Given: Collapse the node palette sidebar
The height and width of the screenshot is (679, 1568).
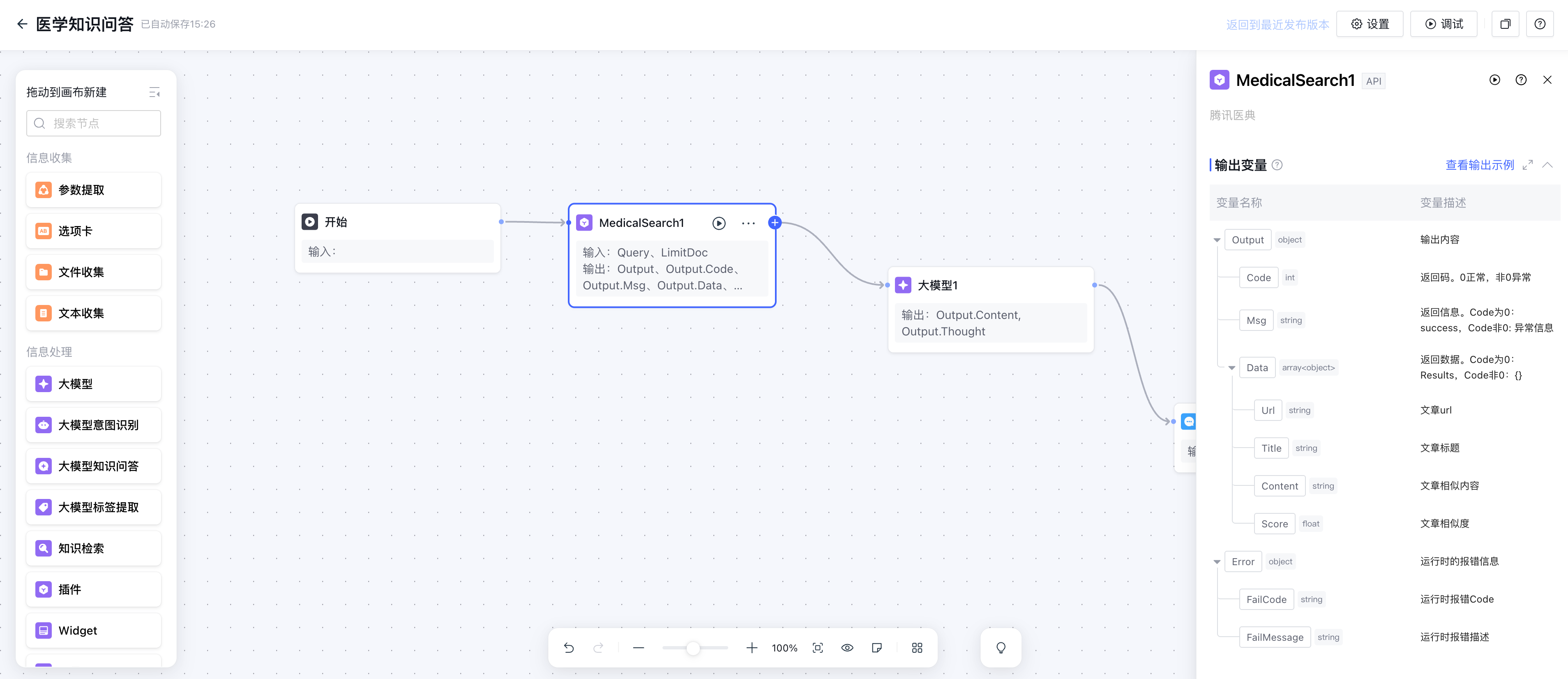Looking at the screenshot, I should [154, 92].
